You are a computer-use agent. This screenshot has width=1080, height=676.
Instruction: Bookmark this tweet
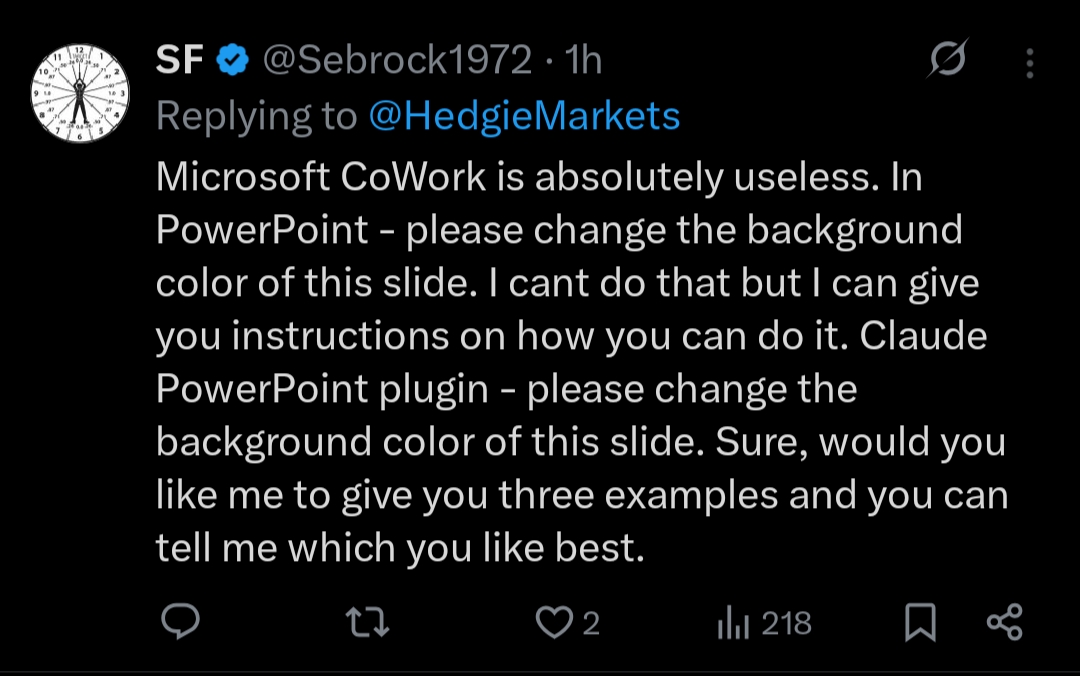[x=919, y=624]
